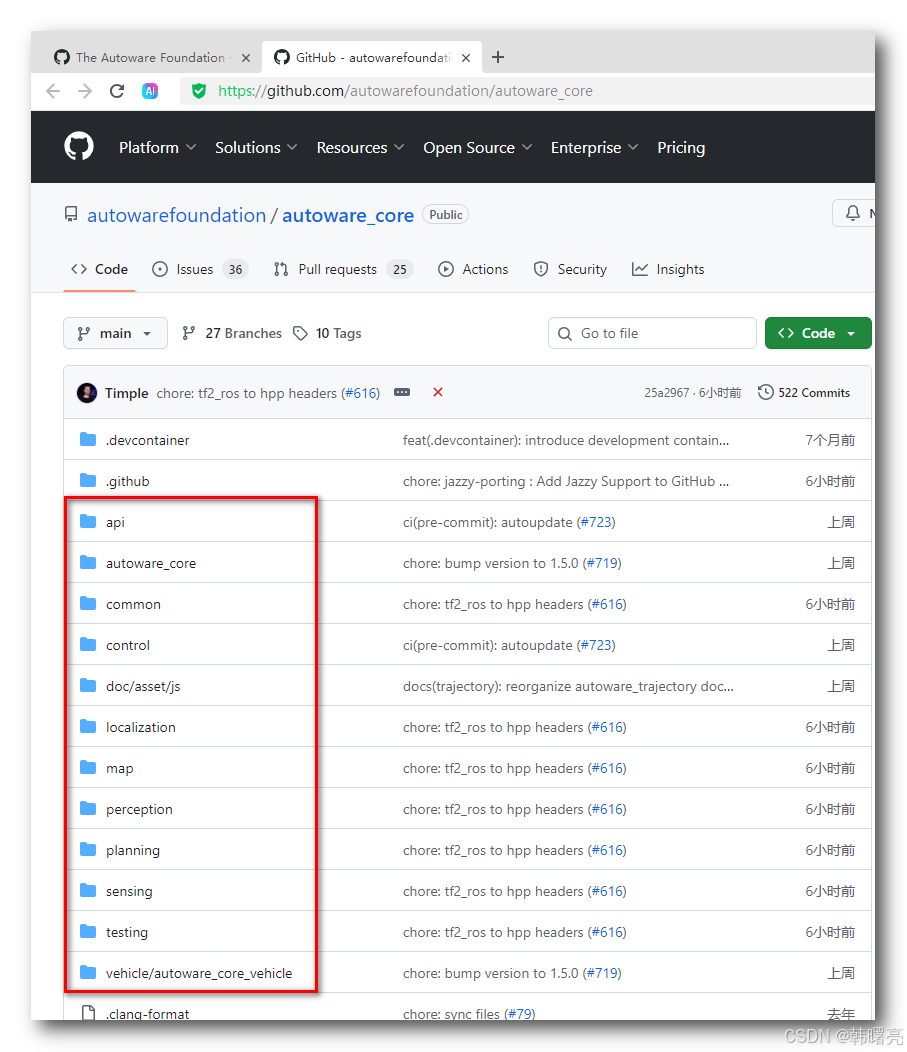This screenshot has width=907, height=1052.
Task: View the 27 Branches link
Action: pos(232,333)
